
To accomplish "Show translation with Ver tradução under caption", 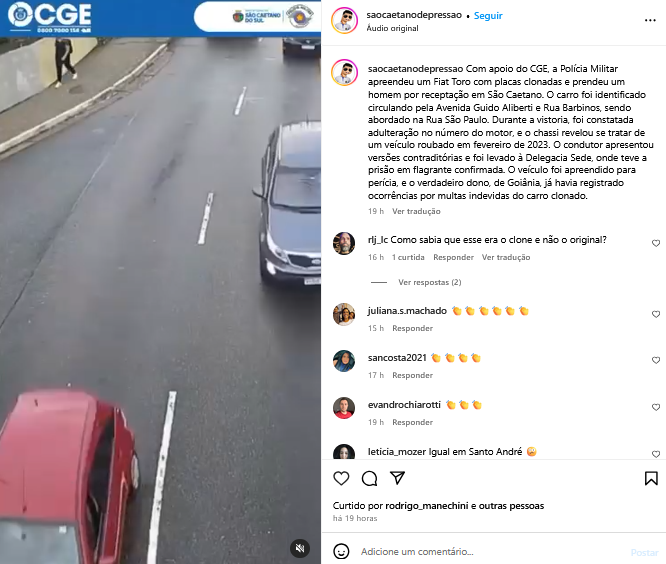I will (416, 211).
